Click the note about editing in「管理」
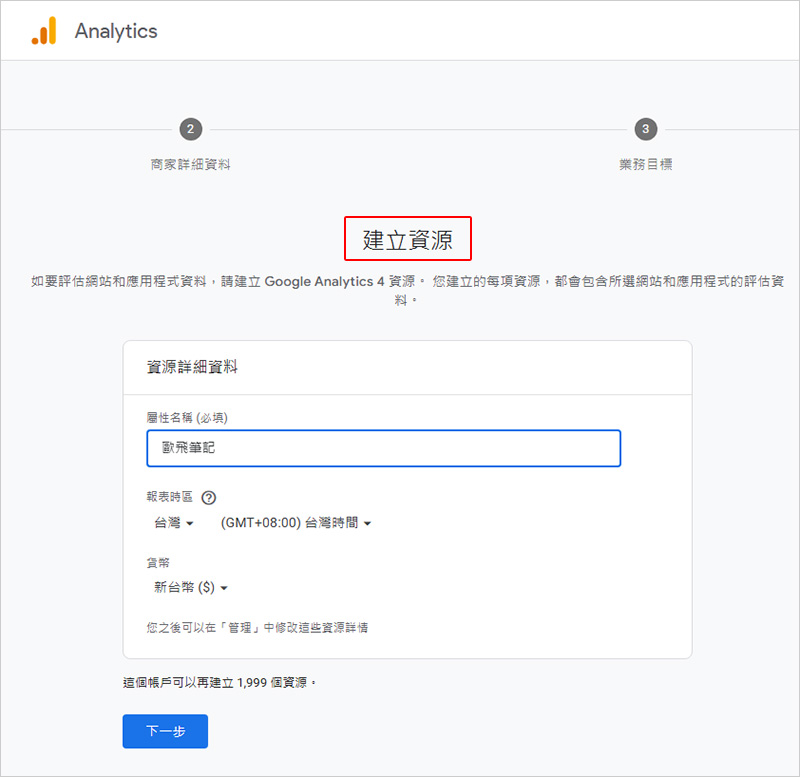This screenshot has height=777, width=800. pos(264,628)
